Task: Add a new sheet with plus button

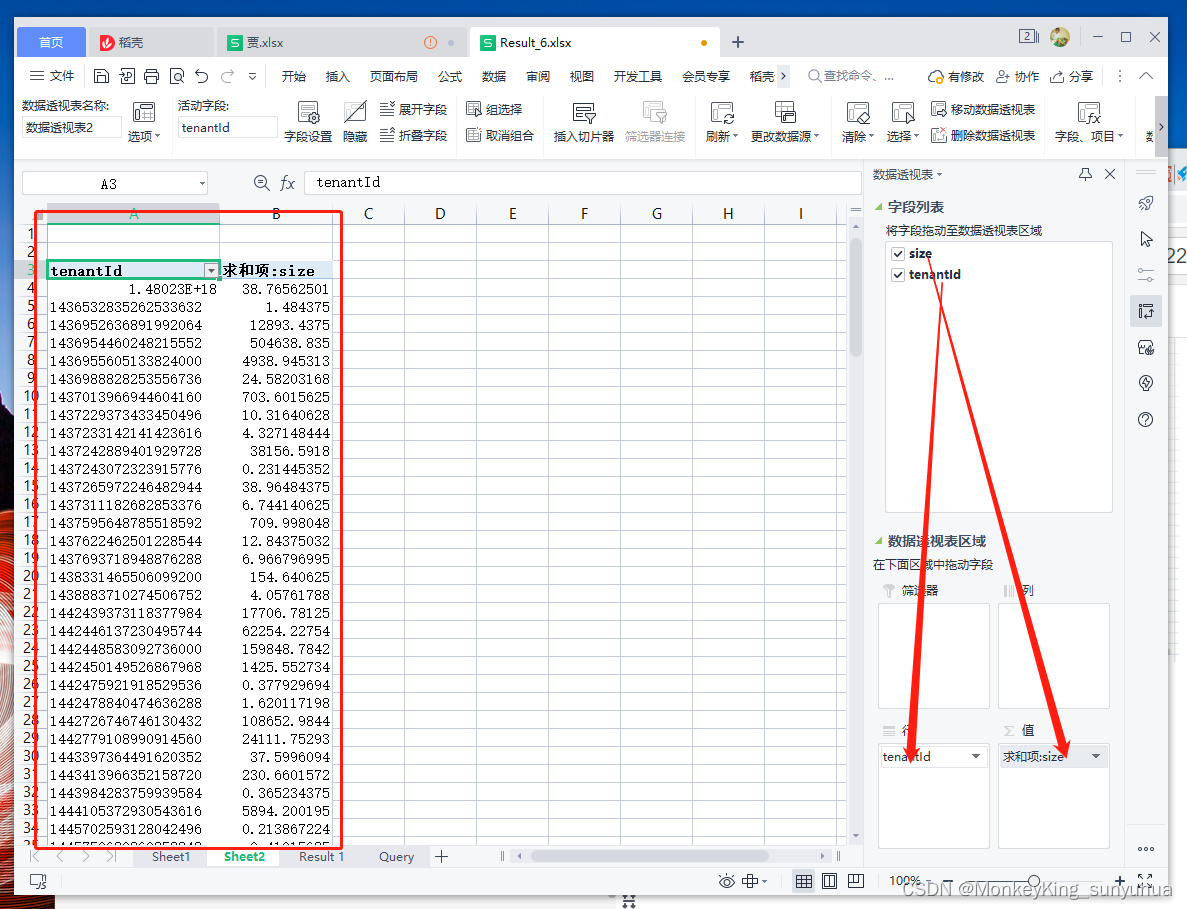Action: coord(442,857)
